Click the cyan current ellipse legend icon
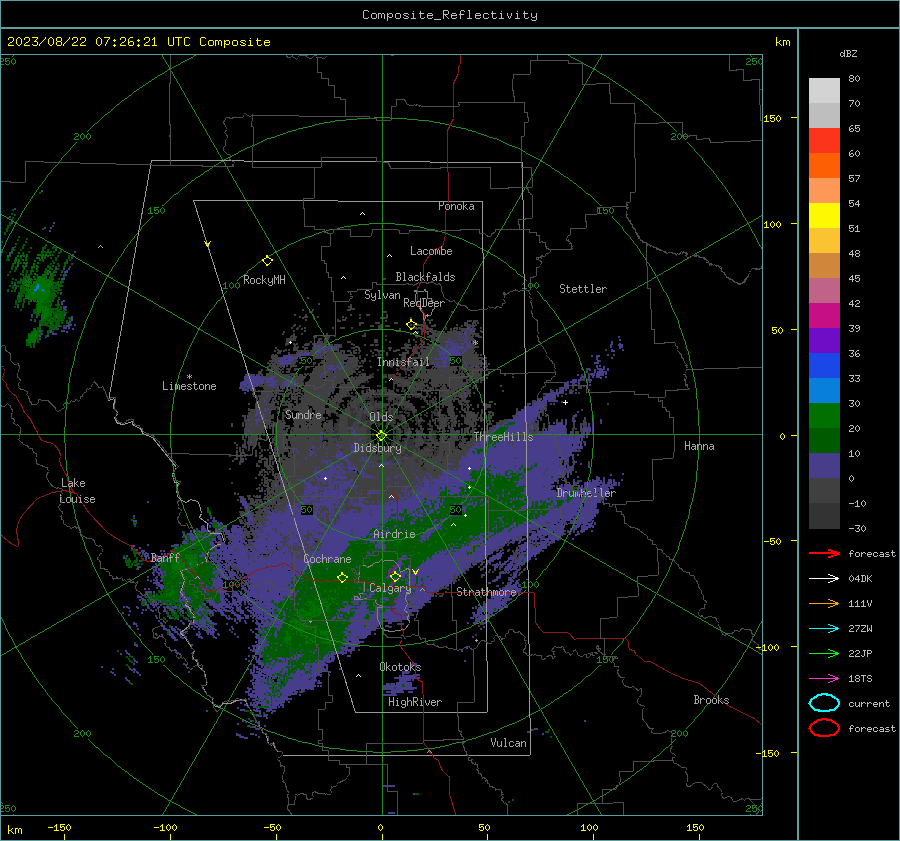Image resolution: width=900 pixels, height=841 pixels. coord(824,703)
